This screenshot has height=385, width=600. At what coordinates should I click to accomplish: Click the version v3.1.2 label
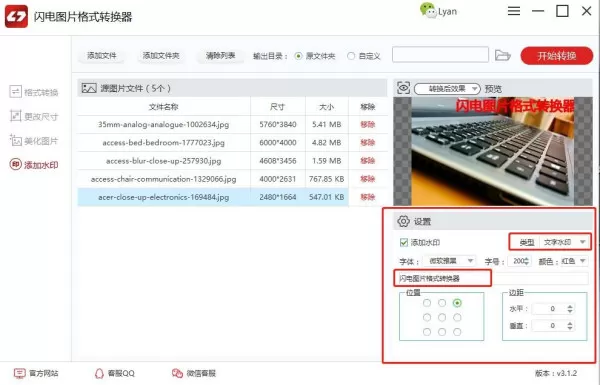[556, 373]
